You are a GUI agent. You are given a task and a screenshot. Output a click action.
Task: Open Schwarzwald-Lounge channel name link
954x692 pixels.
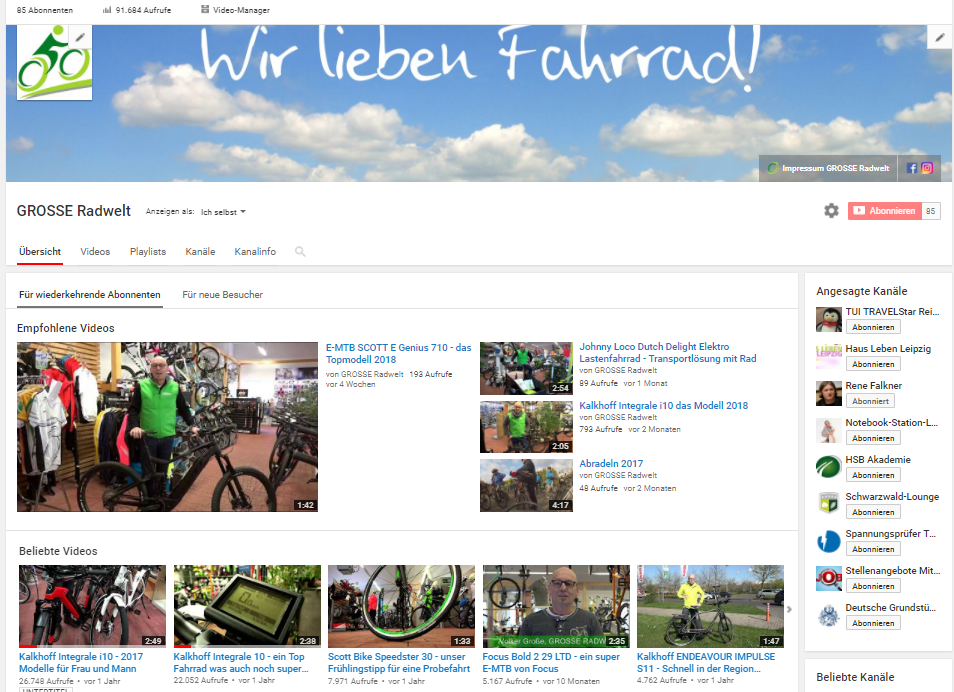(892, 497)
